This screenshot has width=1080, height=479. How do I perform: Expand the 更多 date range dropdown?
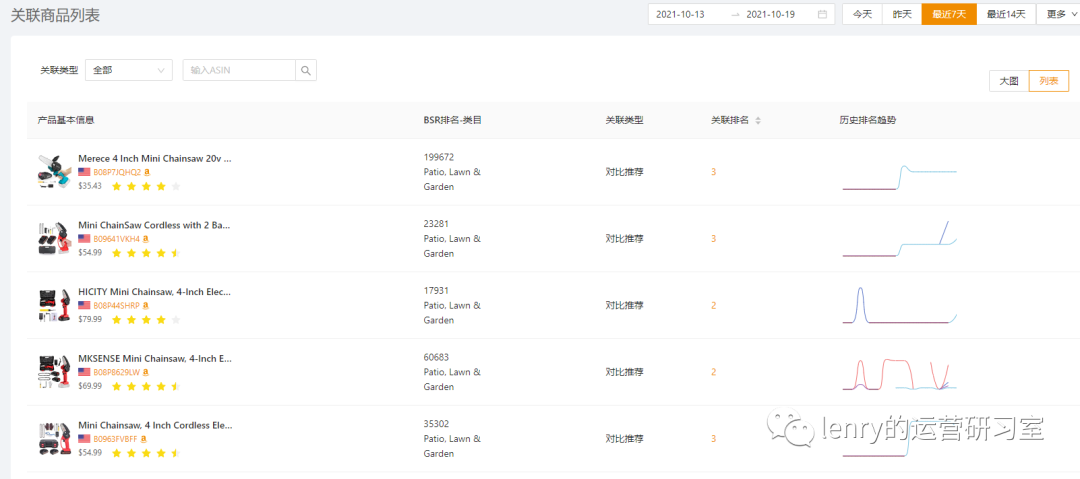click(1061, 14)
